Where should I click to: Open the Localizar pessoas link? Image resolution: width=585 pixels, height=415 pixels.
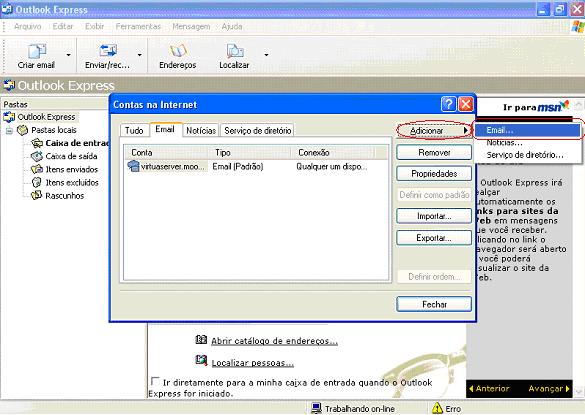pyautogui.click(x=253, y=363)
